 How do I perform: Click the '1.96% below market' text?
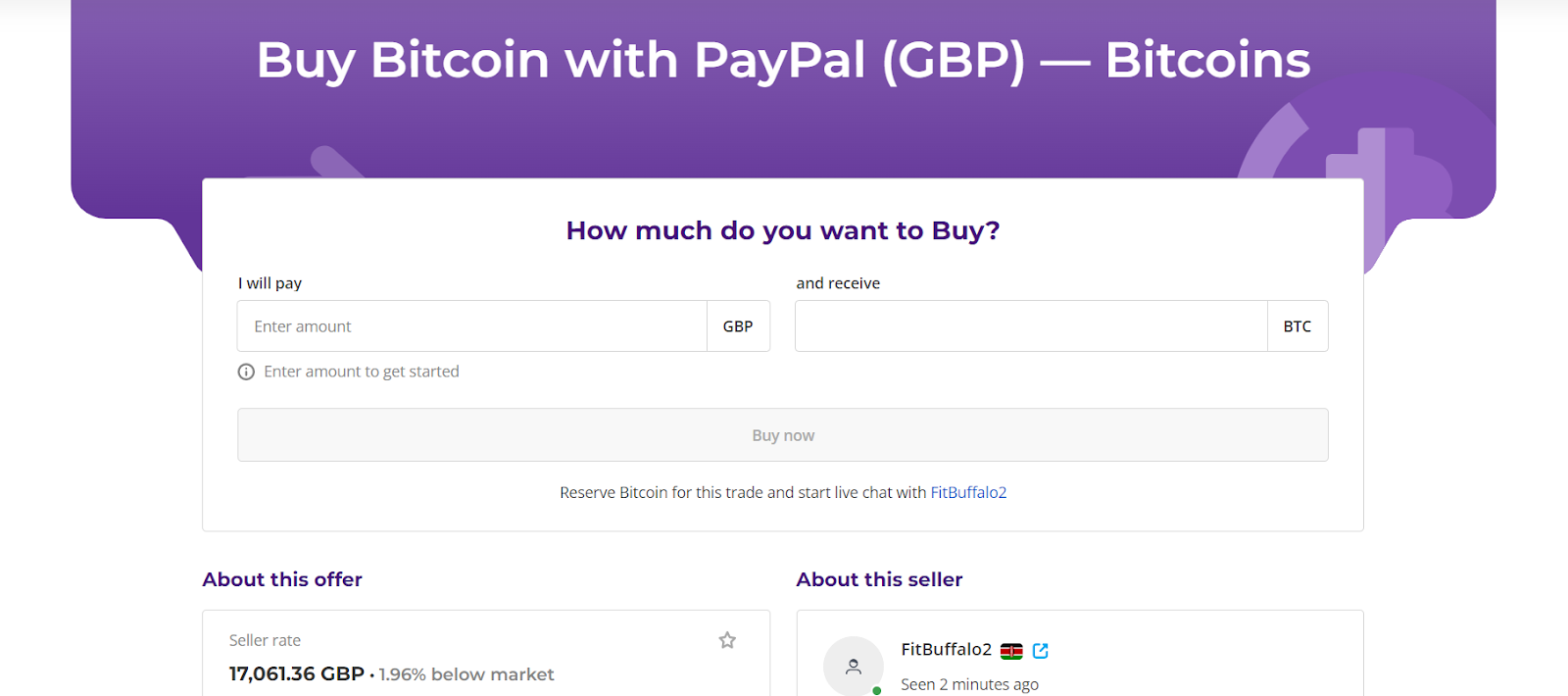pos(466,674)
